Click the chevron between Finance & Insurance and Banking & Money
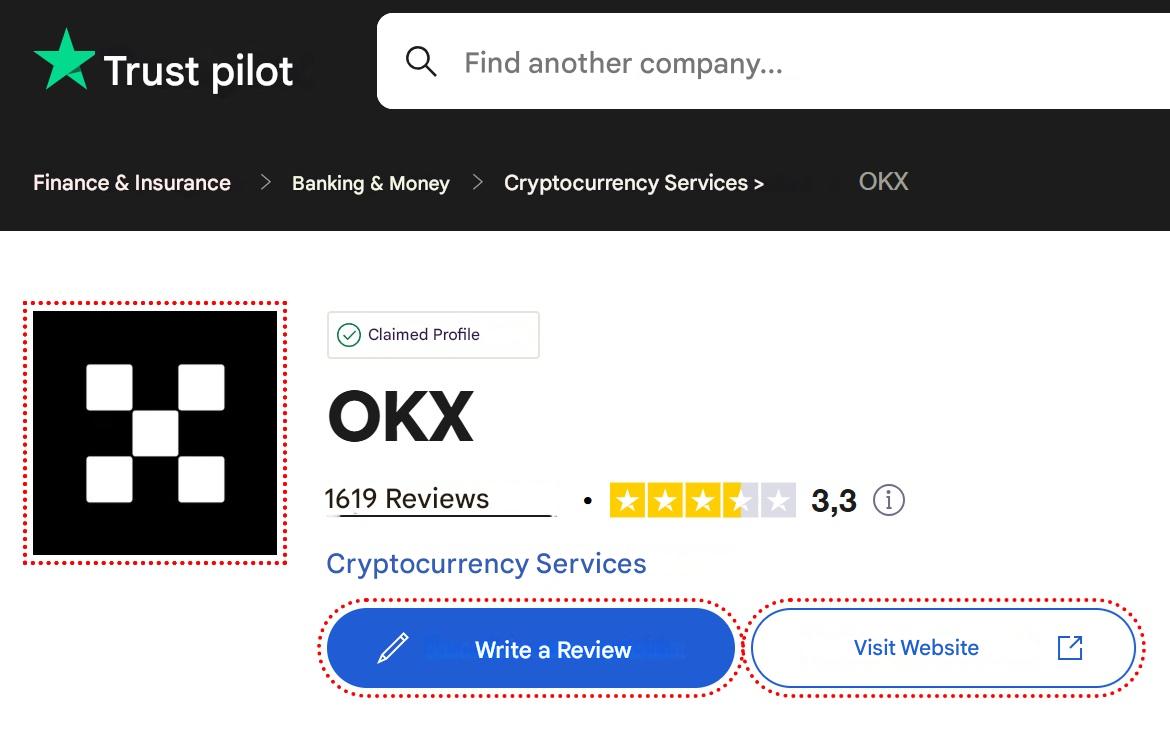Image resolution: width=1170 pixels, height=740 pixels. tap(265, 182)
